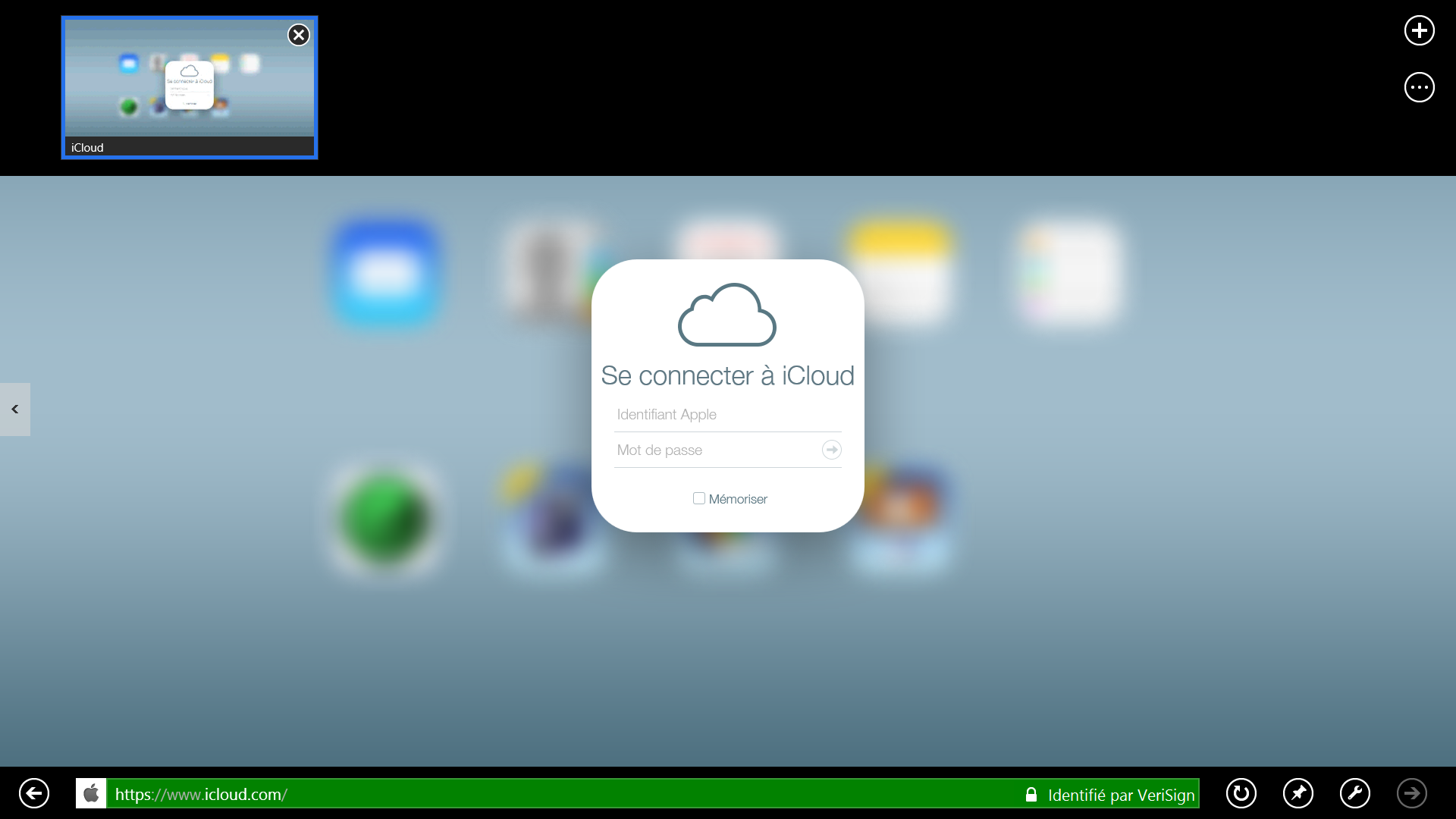Screen dimensions: 1456x819
Task: Select the iCloud tab thumbnail
Action: pos(190,87)
